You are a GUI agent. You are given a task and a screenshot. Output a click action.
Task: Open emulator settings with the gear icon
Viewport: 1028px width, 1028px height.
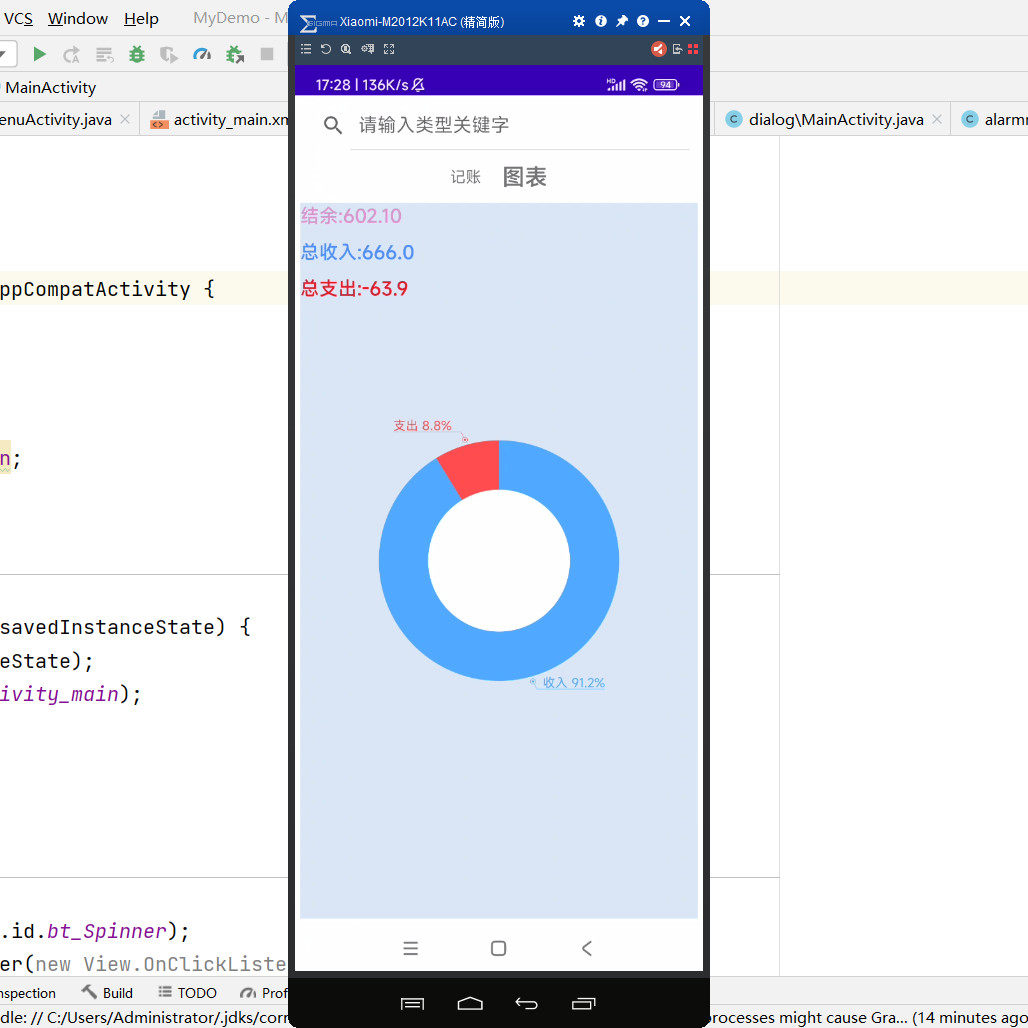tap(579, 20)
